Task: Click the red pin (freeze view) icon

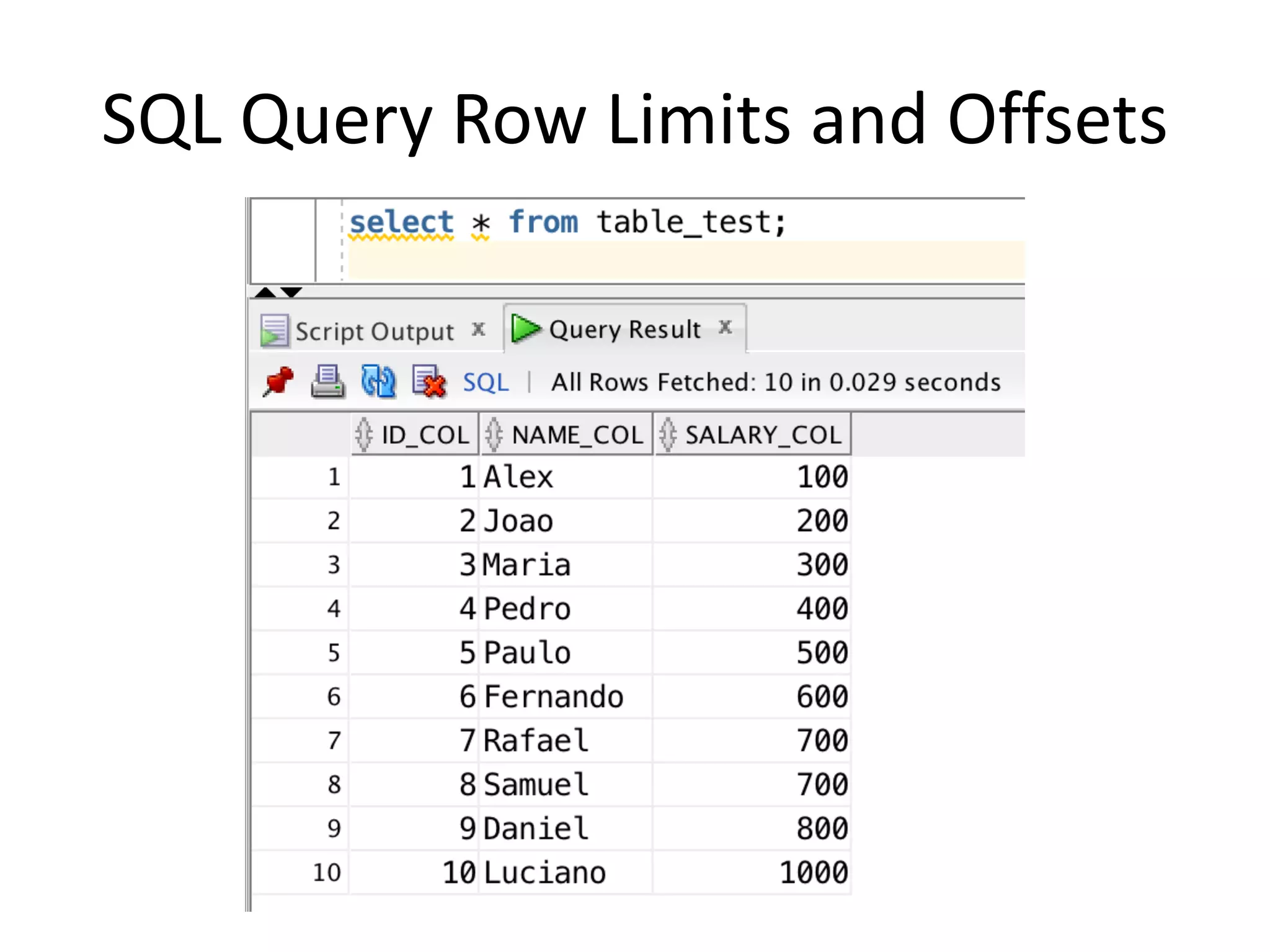Action: point(278,381)
